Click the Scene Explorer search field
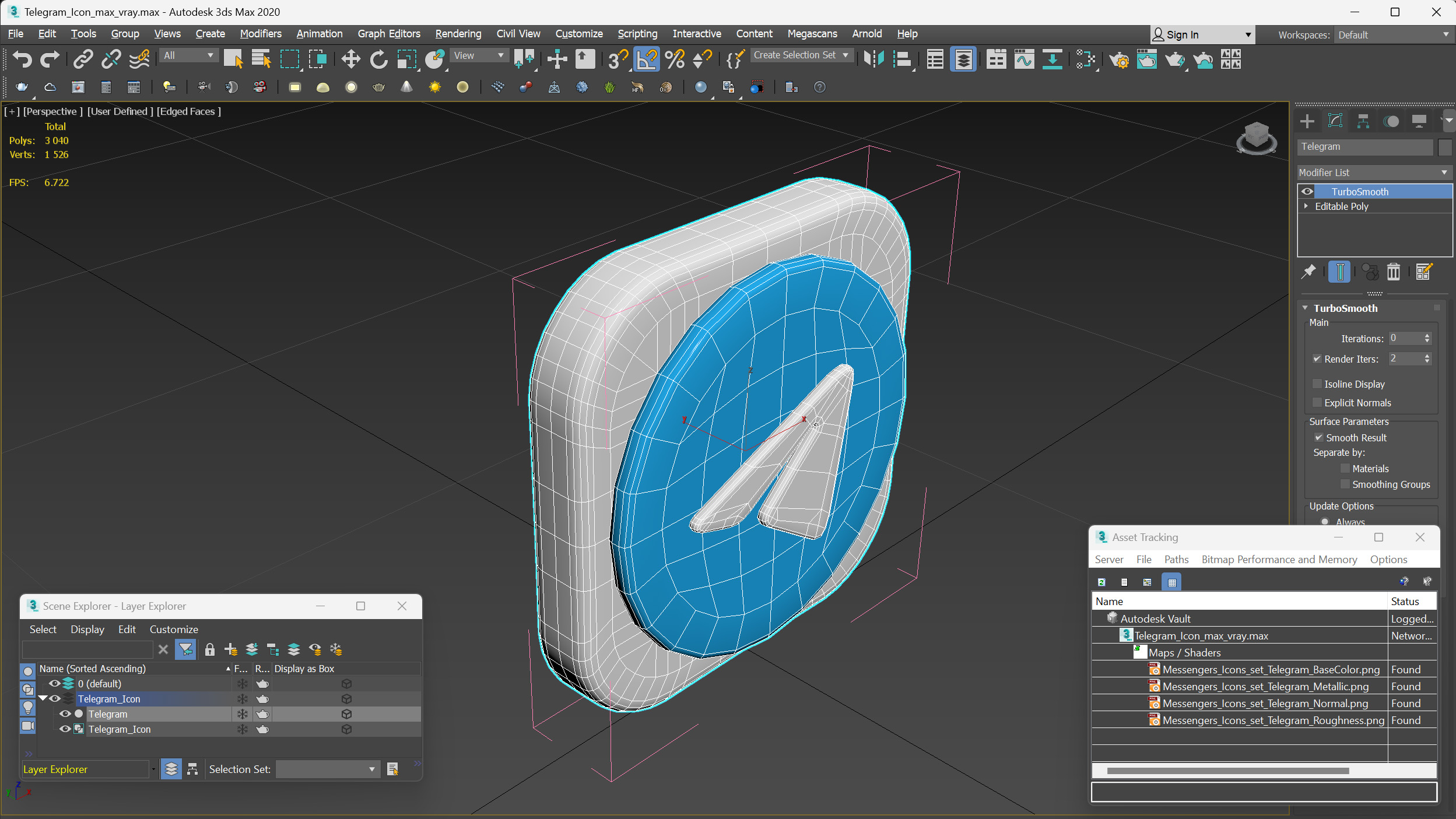The image size is (1456, 819). click(87, 649)
